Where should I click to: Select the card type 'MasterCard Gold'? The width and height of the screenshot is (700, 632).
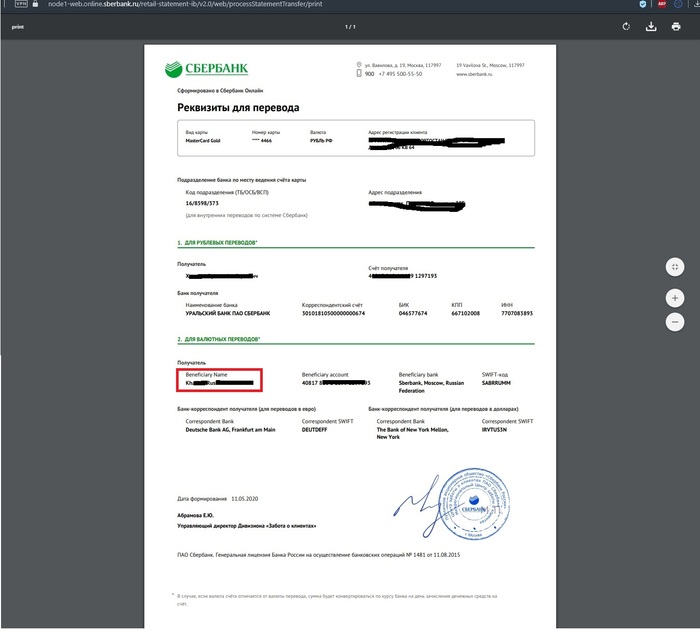(203, 141)
